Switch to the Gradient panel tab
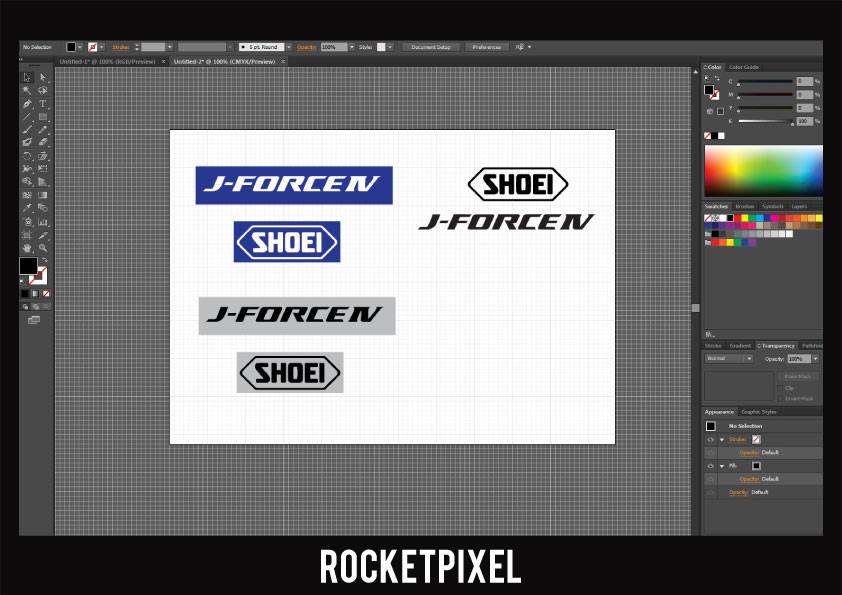The width and height of the screenshot is (842, 595). click(x=740, y=346)
